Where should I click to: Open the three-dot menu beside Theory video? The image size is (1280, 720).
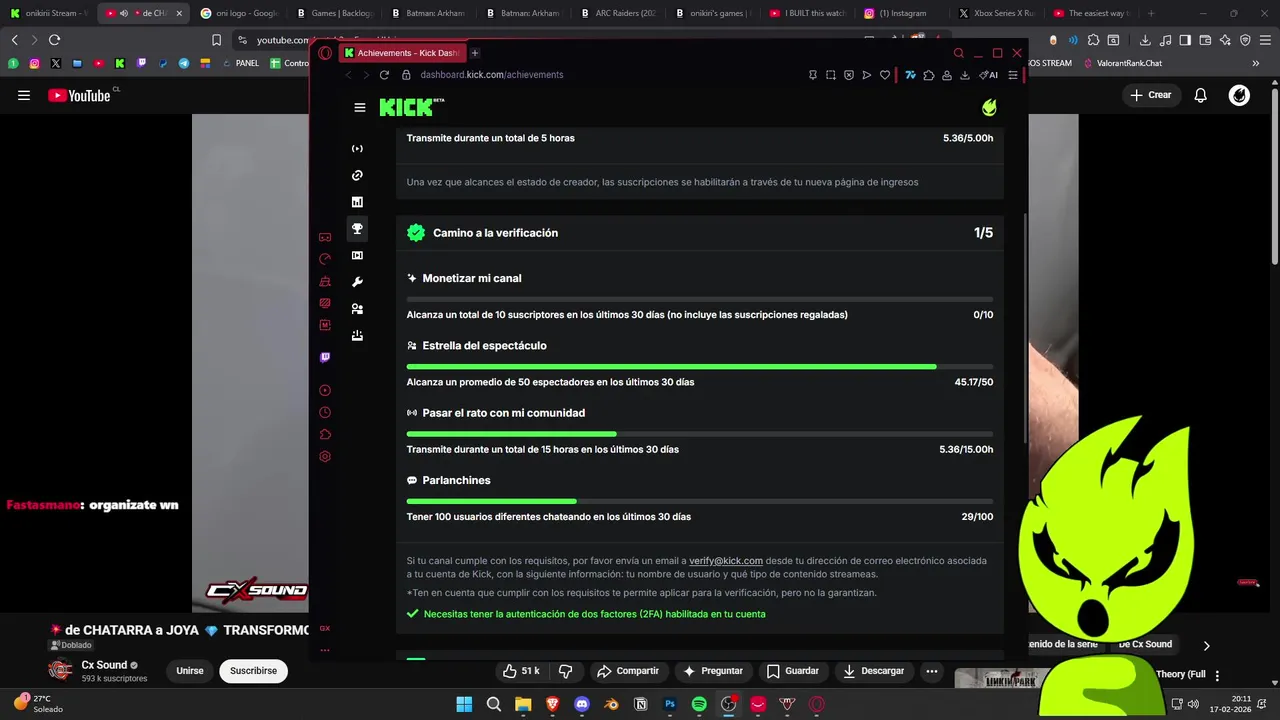coord(1217,676)
